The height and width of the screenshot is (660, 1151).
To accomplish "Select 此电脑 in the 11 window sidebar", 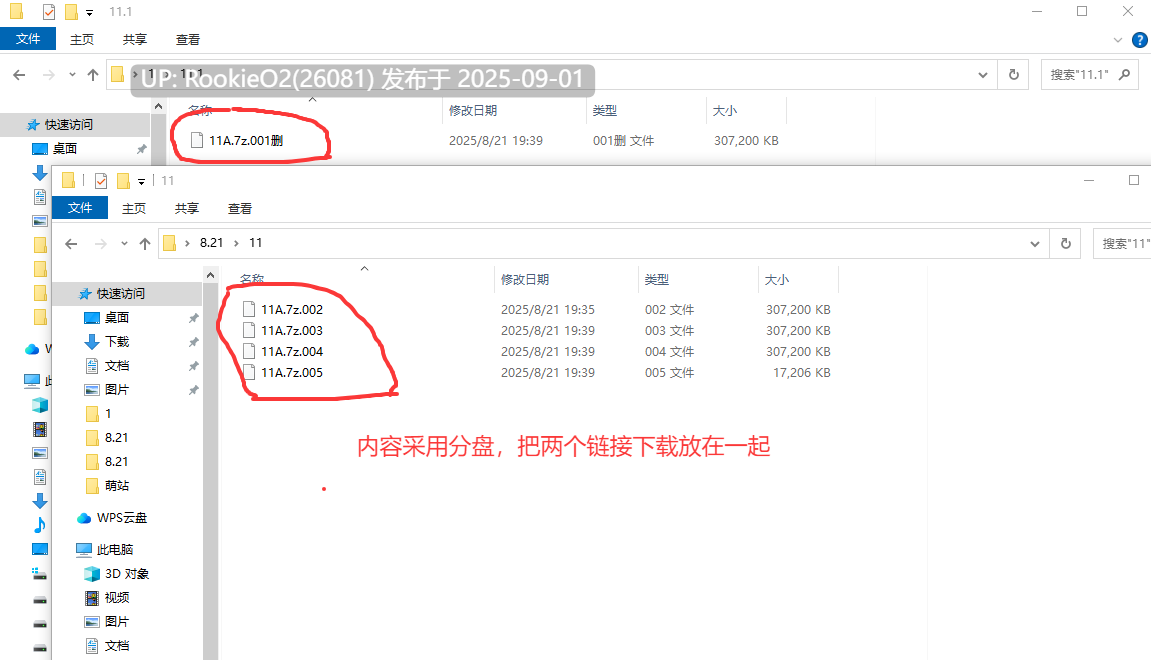I will click(x=115, y=550).
